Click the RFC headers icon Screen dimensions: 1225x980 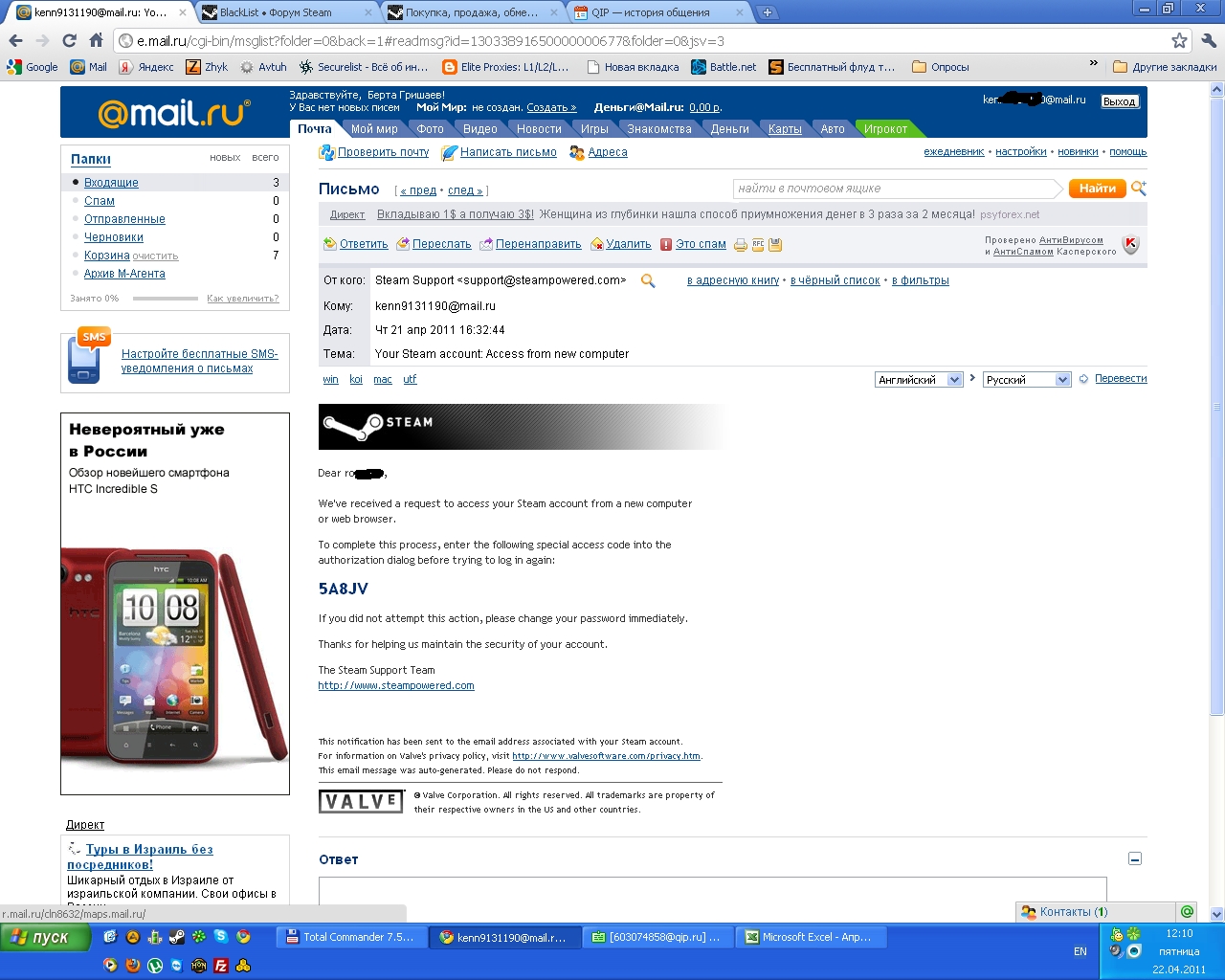point(758,245)
